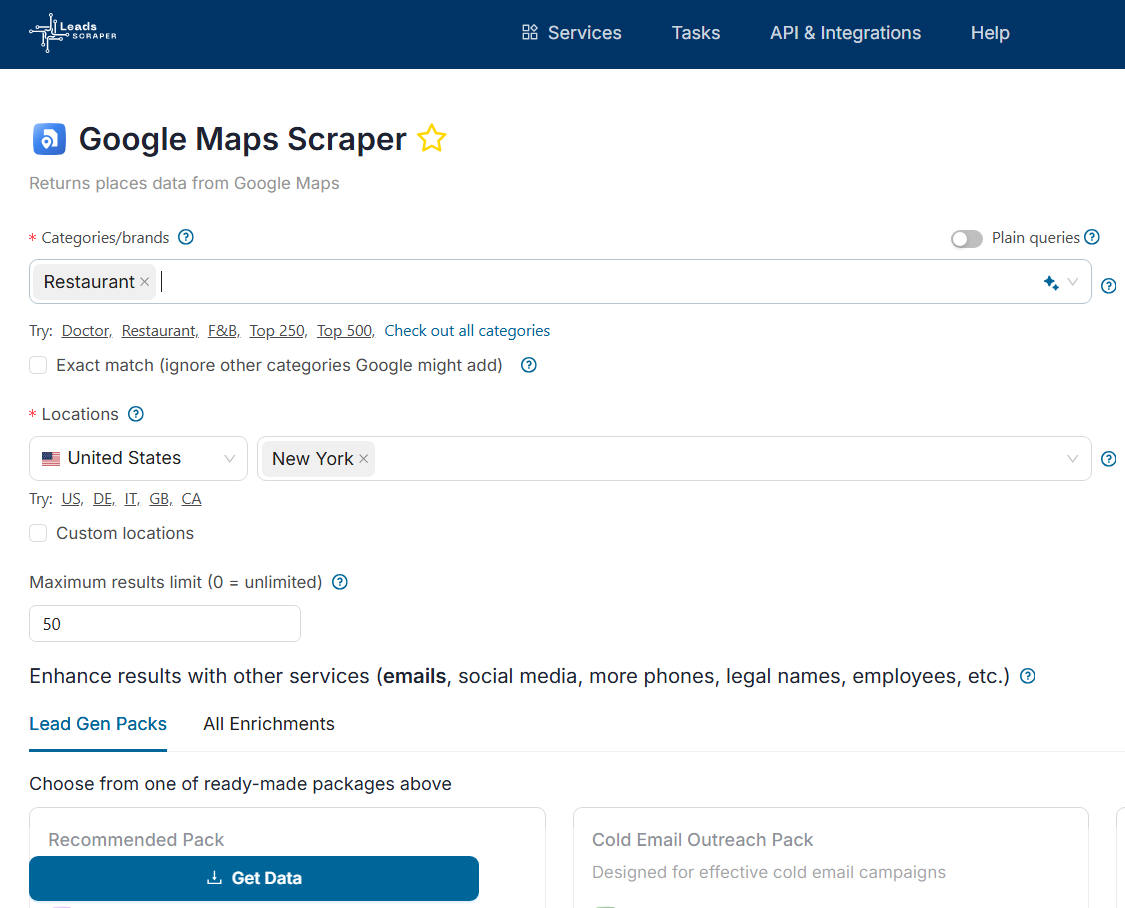
Task: Open the Top 250 categories link
Action: coord(276,330)
